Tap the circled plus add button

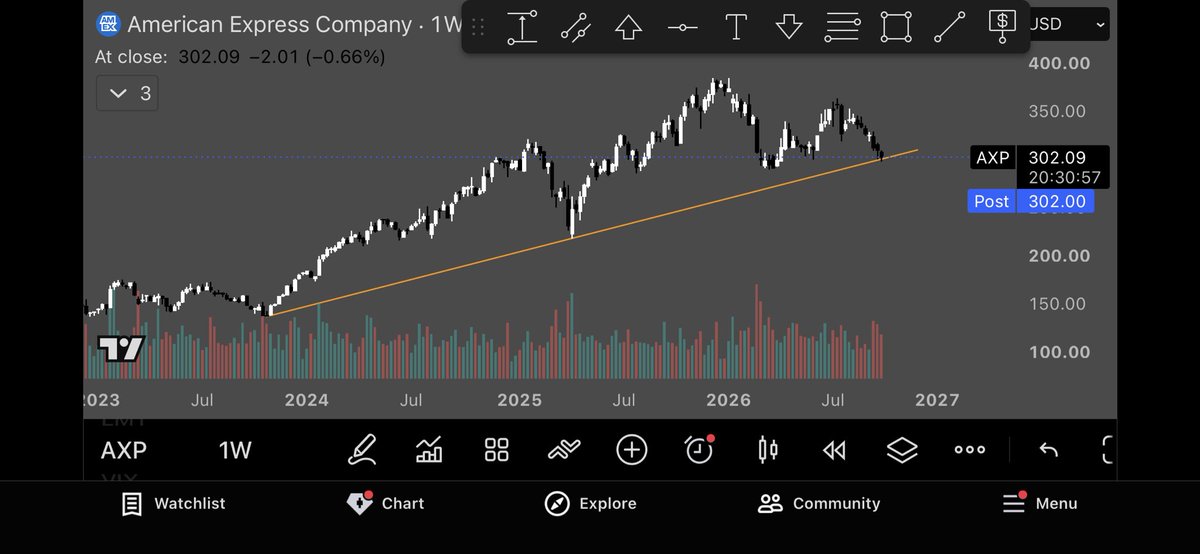632,450
